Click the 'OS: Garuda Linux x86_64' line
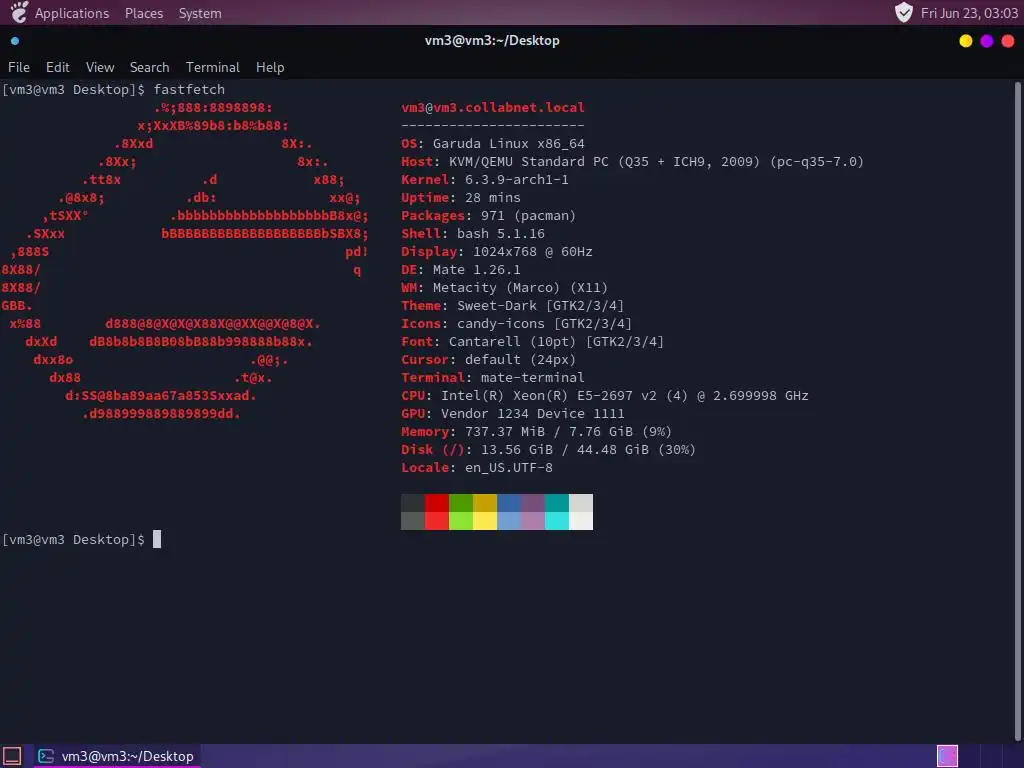 click(x=493, y=144)
